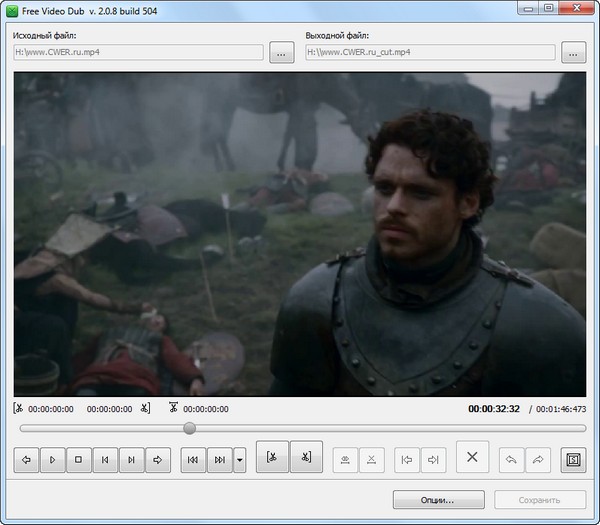Step back with the left arrow button
This screenshot has height=525, width=600.
pos(27,460)
